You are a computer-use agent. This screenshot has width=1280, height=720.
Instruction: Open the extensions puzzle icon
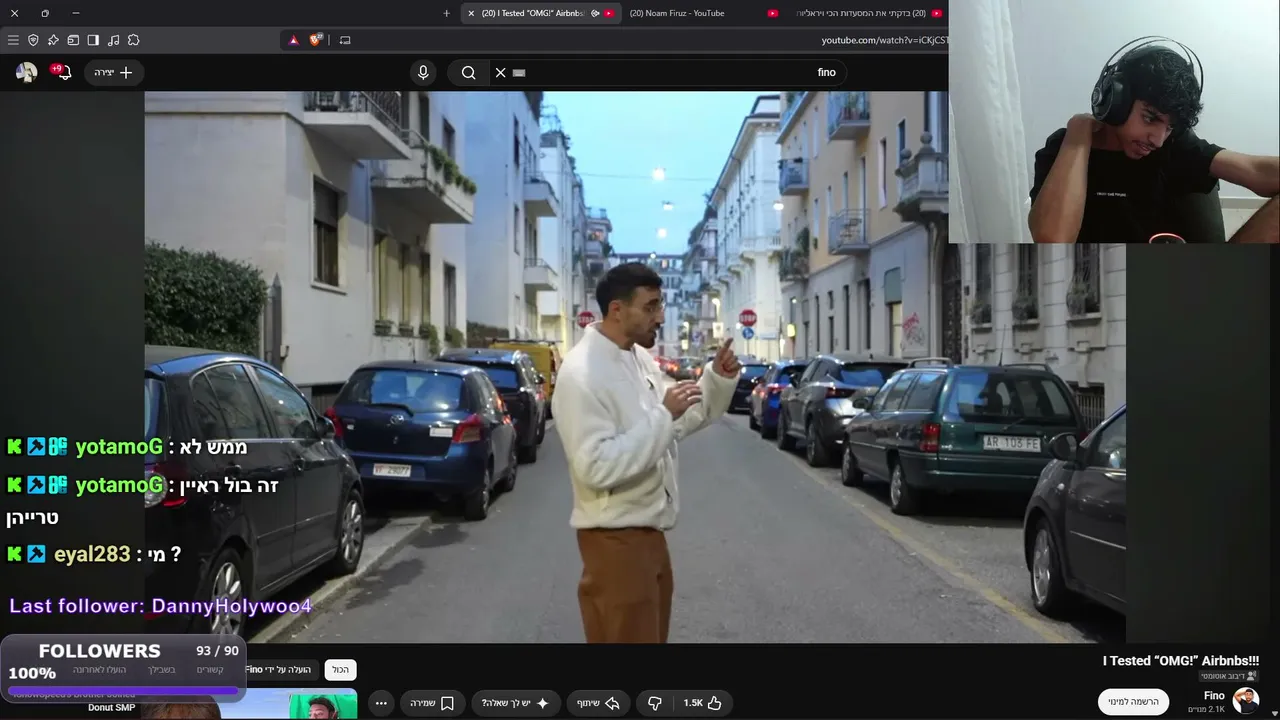pyautogui.click(x=133, y=40)
